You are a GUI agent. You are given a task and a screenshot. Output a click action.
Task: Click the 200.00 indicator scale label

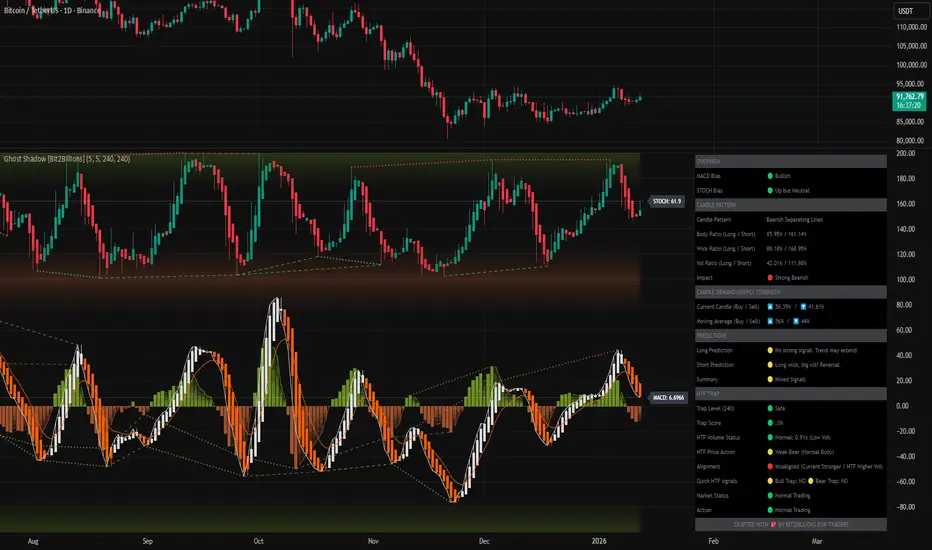[x=906, y=153]
